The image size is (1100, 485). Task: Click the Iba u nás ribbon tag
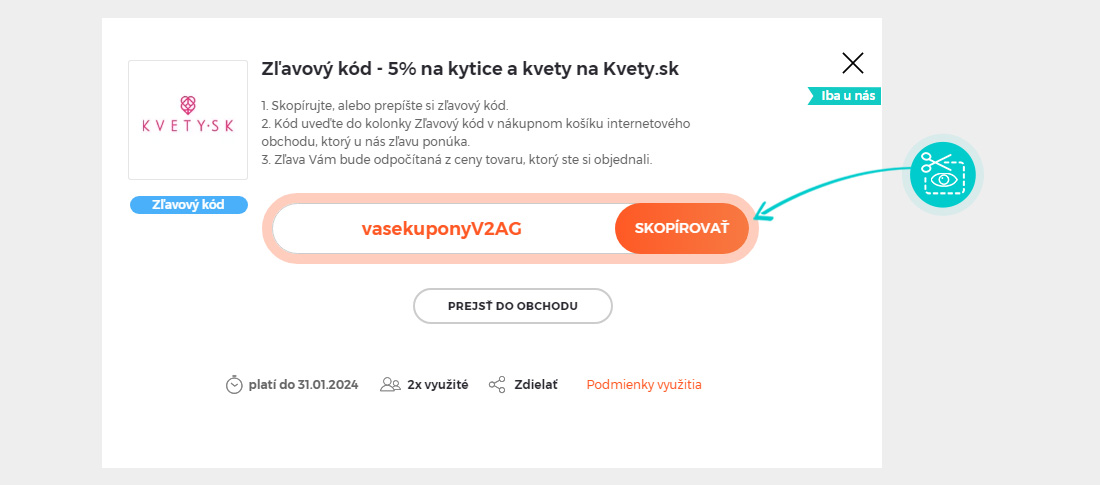coord(845,96)
